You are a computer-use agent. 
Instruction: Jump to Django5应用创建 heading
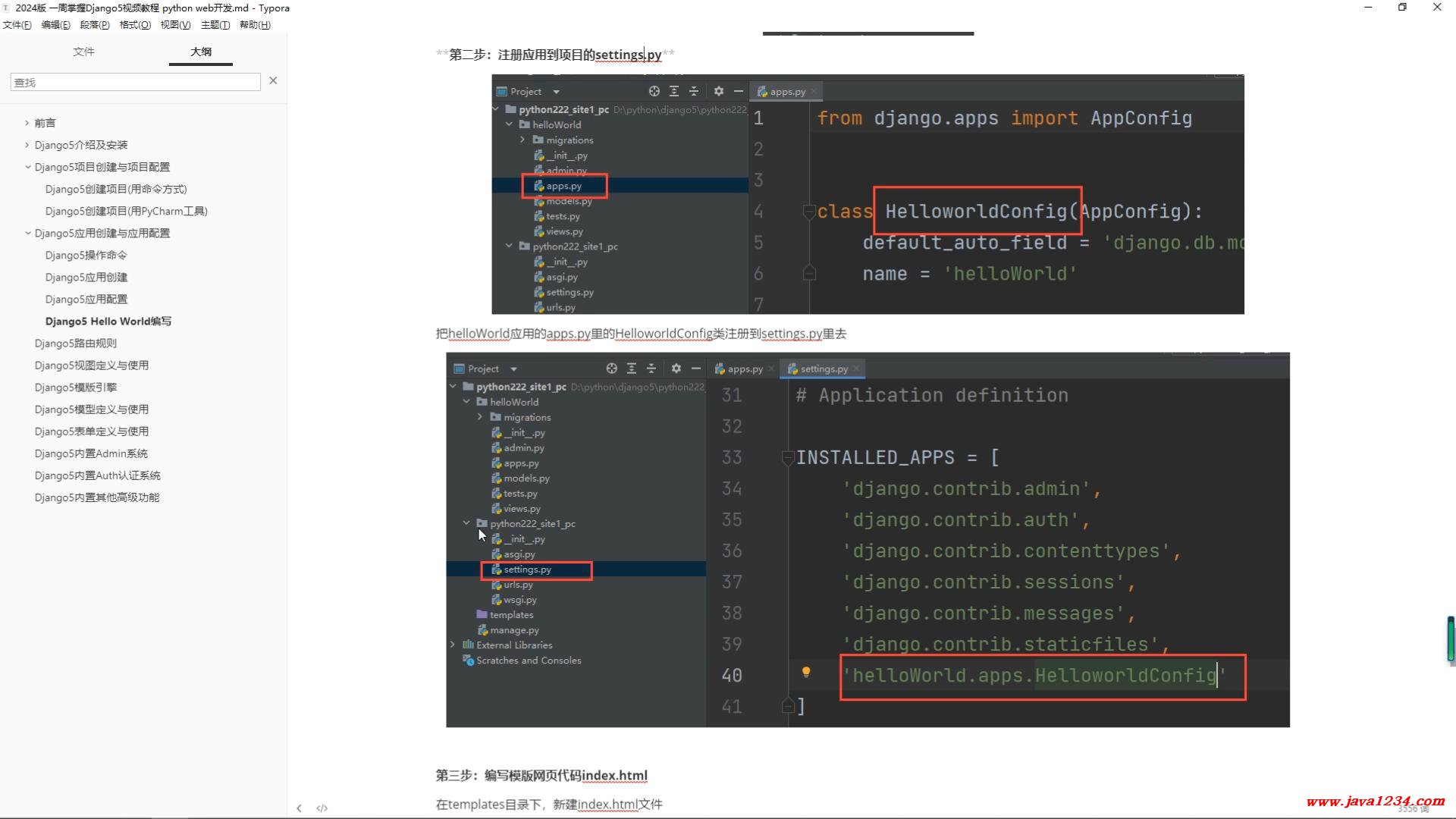coord(86,277)
